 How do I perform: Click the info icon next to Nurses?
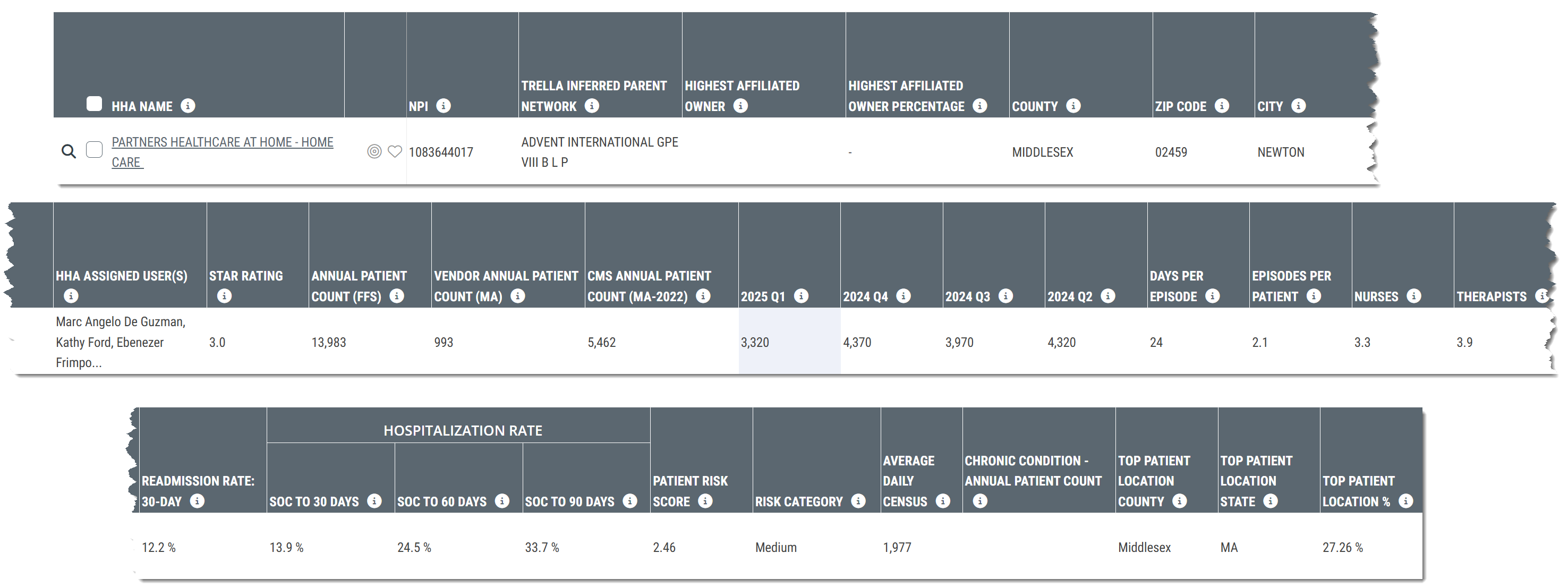tap(1413, 296)
